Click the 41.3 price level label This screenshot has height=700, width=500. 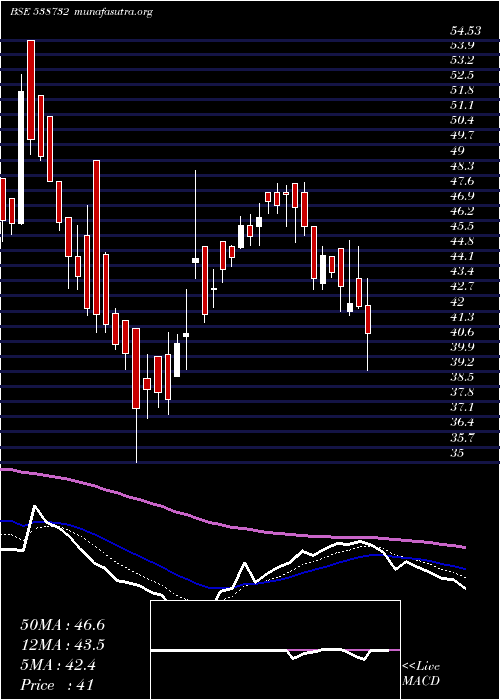462,317
